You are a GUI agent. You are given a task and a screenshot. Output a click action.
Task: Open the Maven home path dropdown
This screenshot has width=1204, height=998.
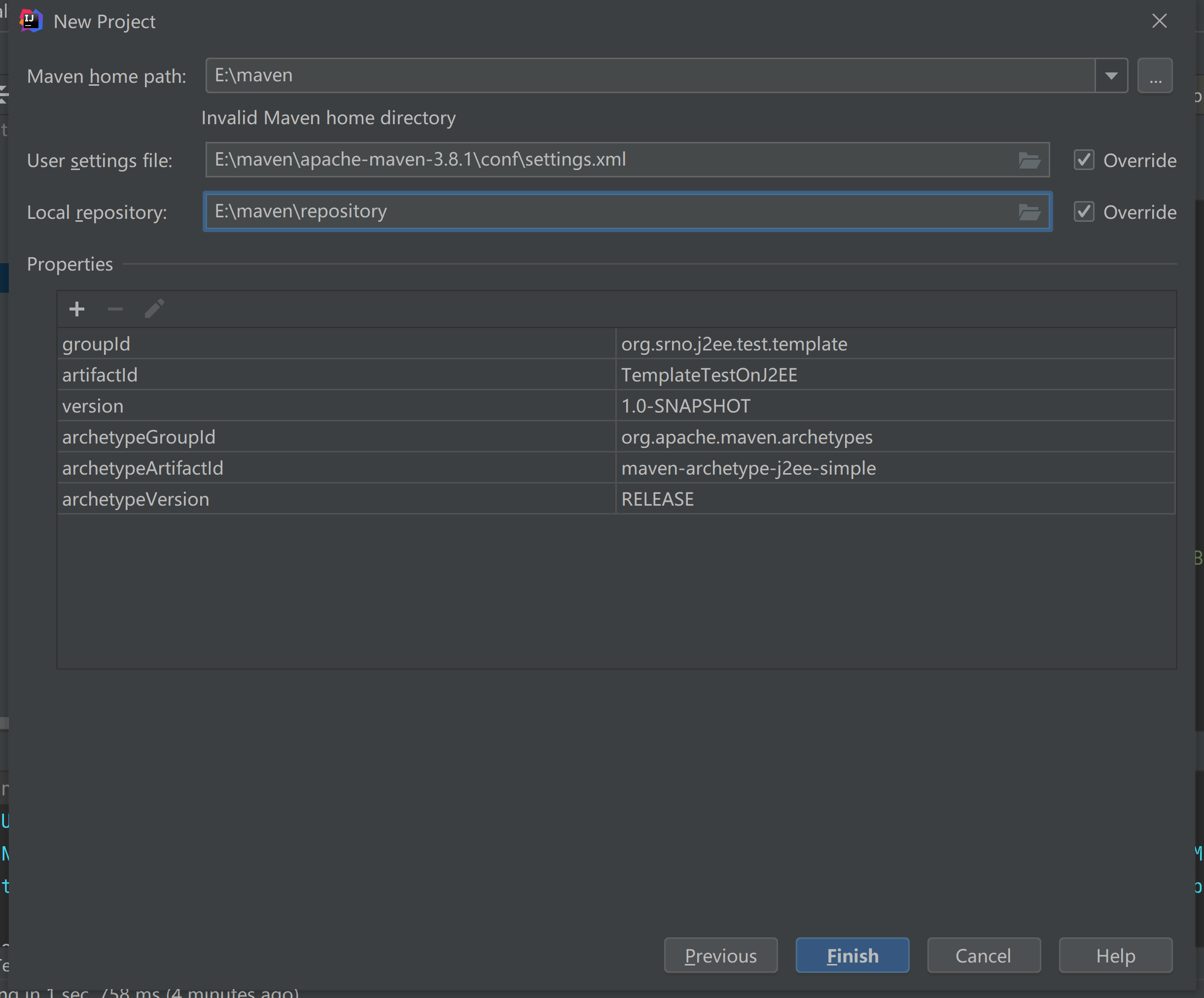point(1111,76)
